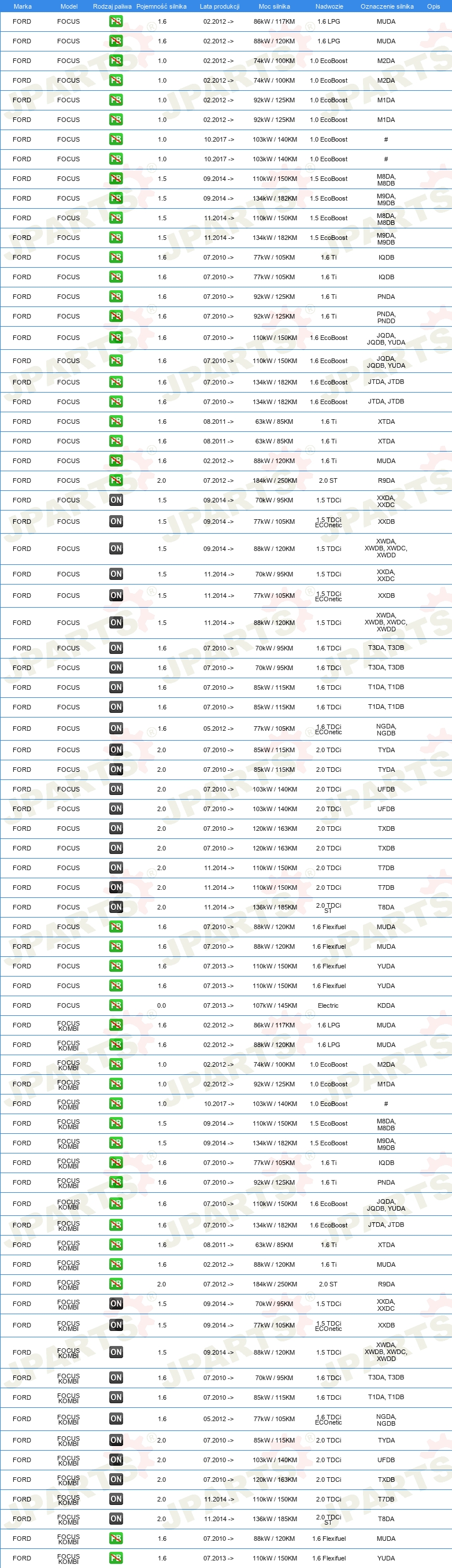Click 136kW / 185KM in FOCUS KOMBI row
The height and width of the screenshot is (1568, 452).
pos(275,1519)
